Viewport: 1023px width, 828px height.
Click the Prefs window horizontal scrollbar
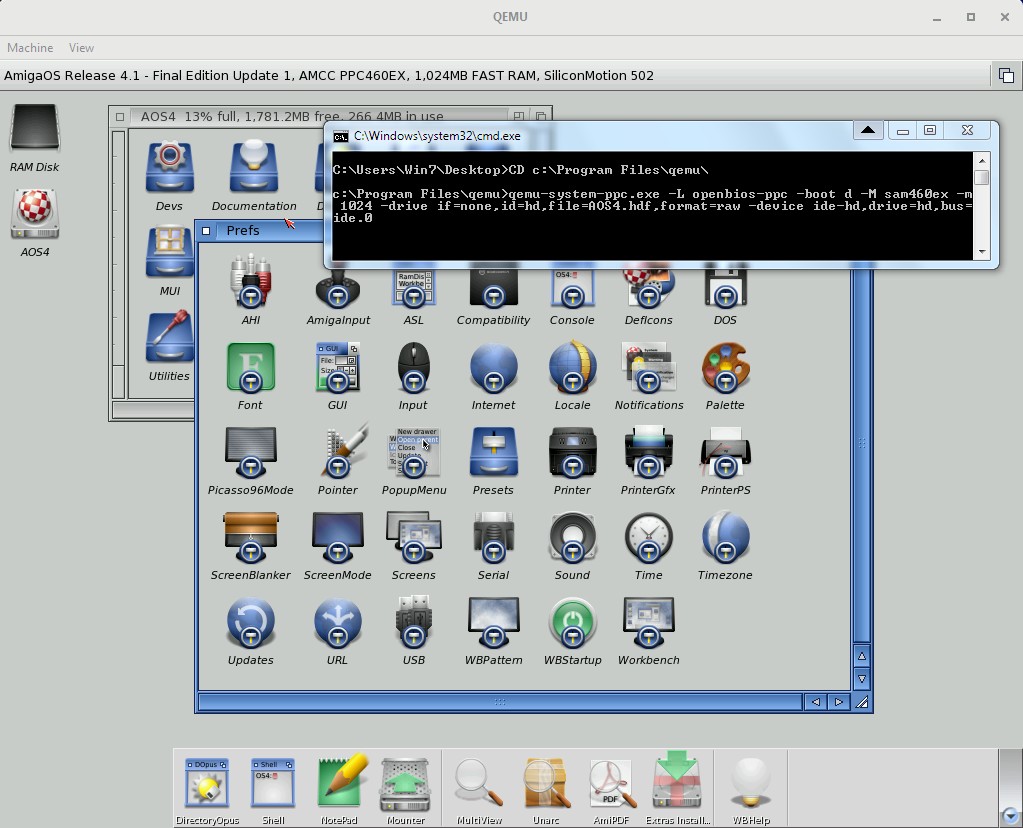[x=500, y=702]
